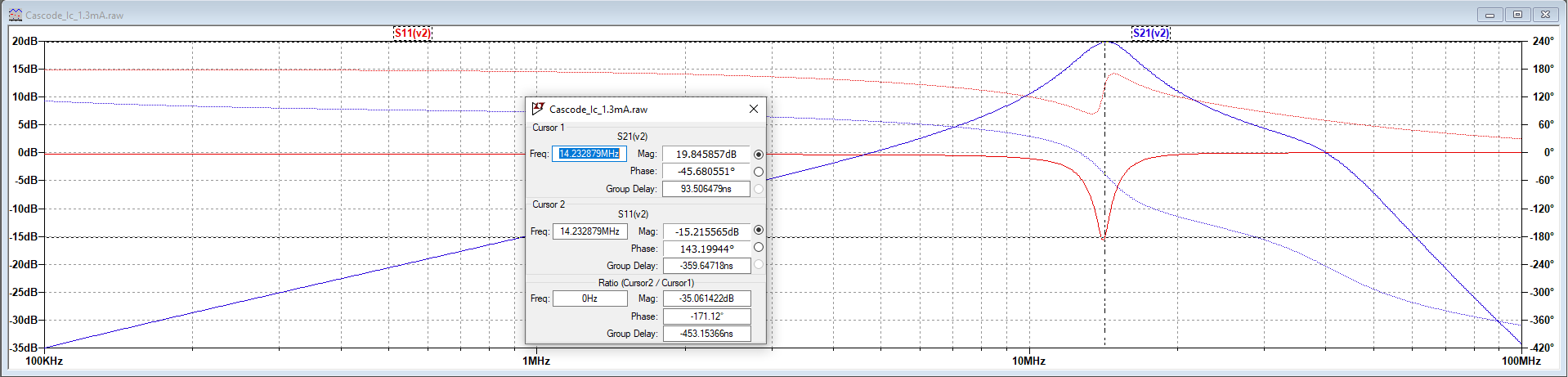Image resolution: width=1568 pixels, height=377 pixels.
Task: Click the 20dB label on left axis
Action: point(25,41)
